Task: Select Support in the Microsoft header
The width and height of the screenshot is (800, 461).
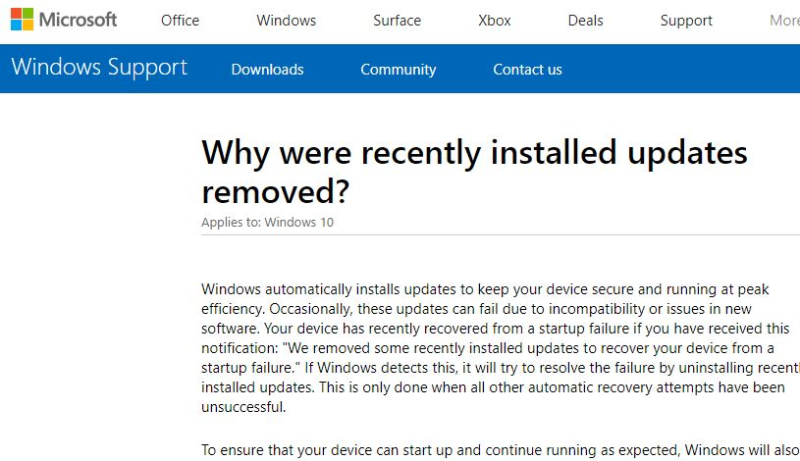Action: 686,20
